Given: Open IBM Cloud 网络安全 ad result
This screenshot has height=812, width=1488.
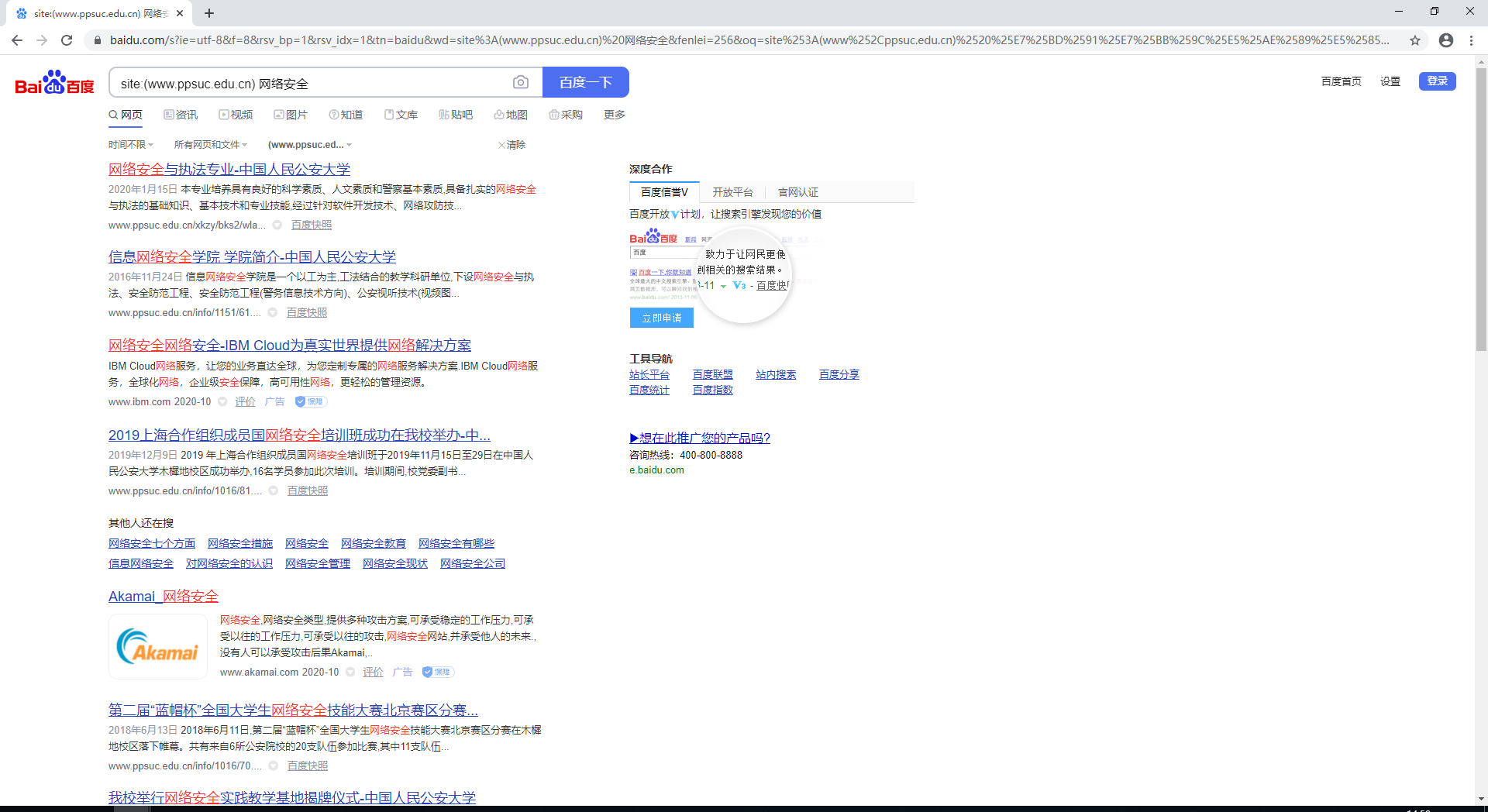Looking at the screenshot, I should coord(290,346).
